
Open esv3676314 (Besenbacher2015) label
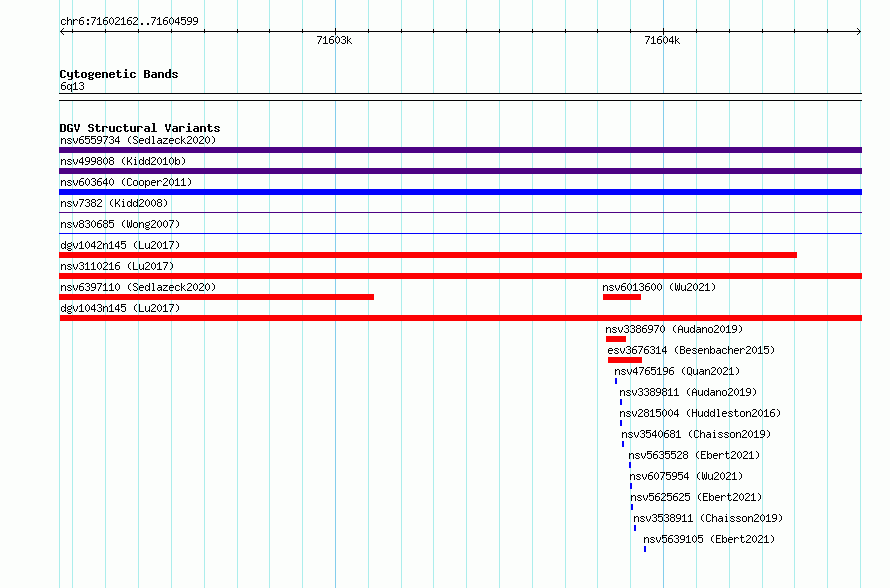691,350
